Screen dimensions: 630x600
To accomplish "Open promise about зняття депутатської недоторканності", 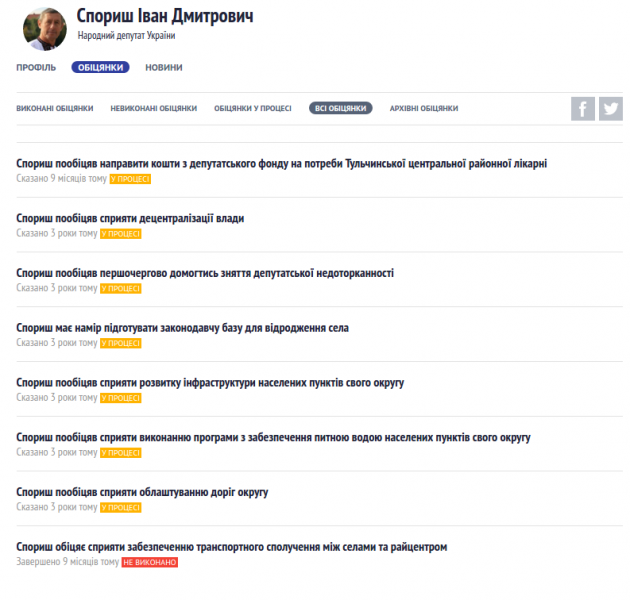I will click(205, 273).
